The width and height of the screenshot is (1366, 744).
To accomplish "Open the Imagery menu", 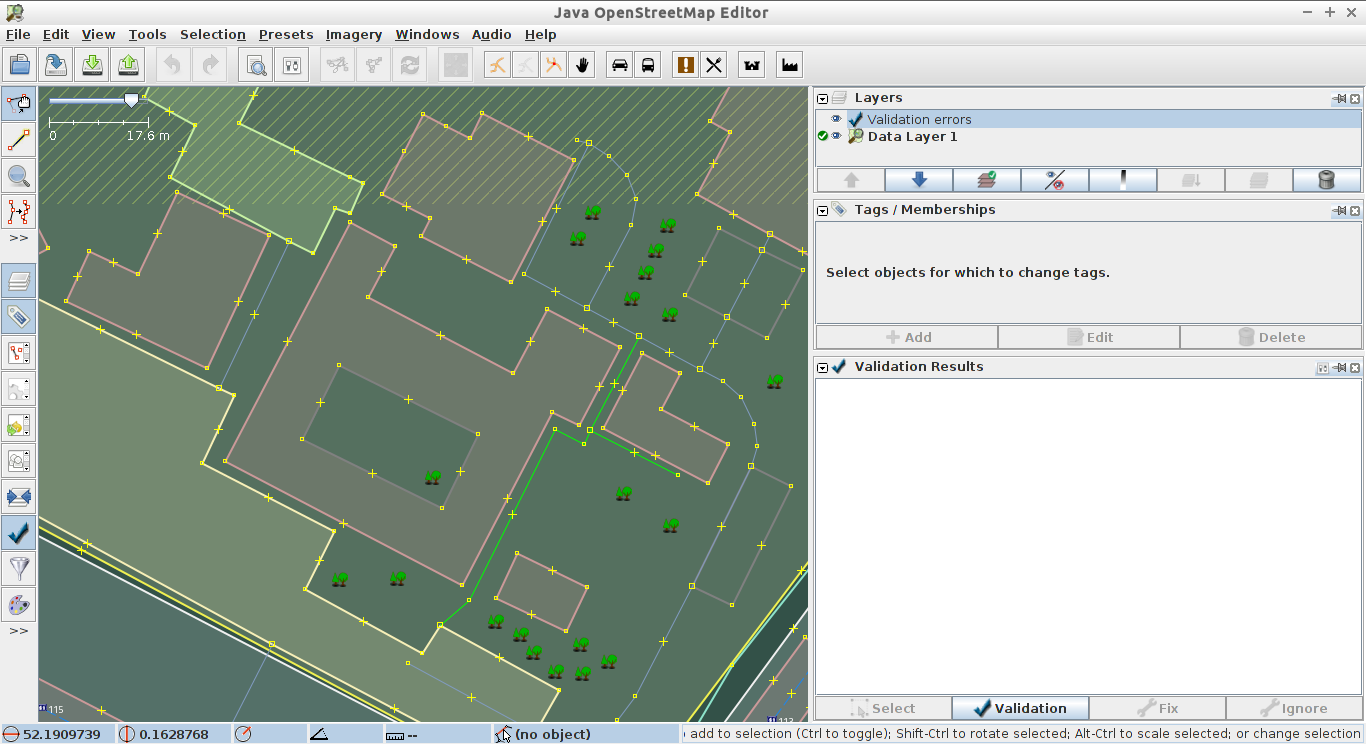I will click(354, 34).
